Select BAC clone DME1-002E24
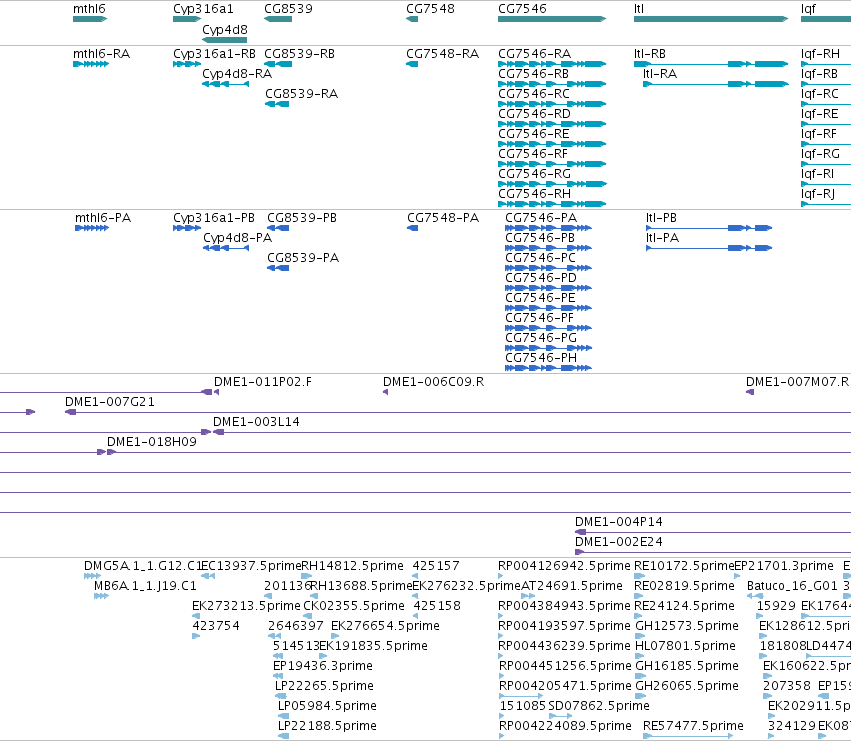The width and height of the screenshot is (851, 741). 619,542
